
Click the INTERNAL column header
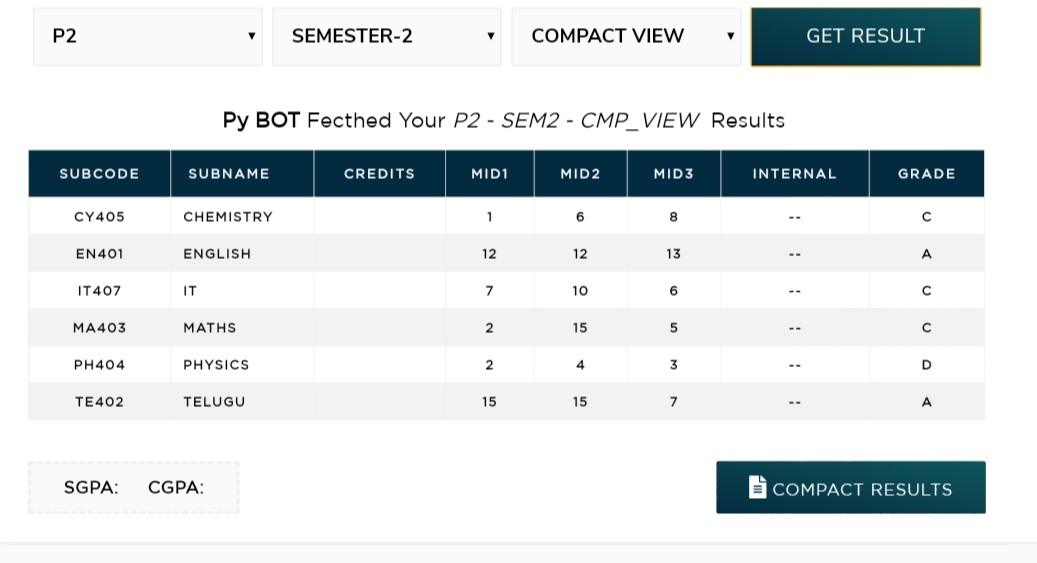click(x=795, y=173)
